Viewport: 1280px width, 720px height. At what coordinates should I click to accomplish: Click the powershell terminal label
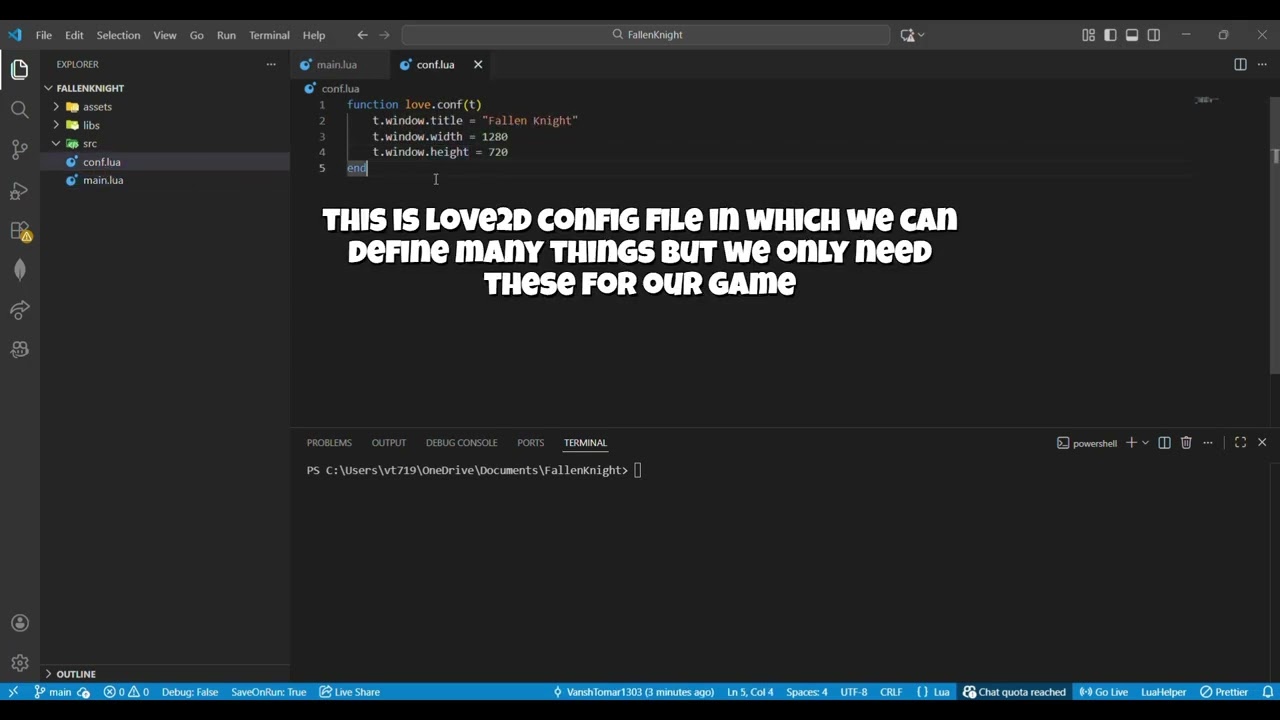(1087, 443)
